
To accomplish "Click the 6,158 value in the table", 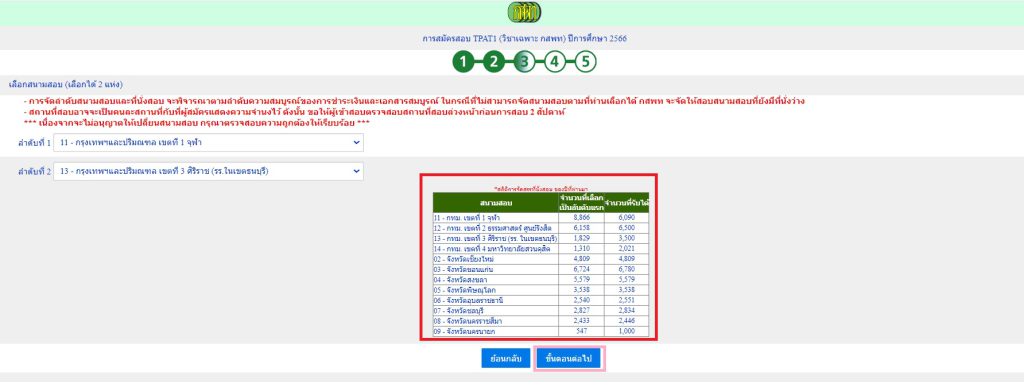I will tap(581, 228).
